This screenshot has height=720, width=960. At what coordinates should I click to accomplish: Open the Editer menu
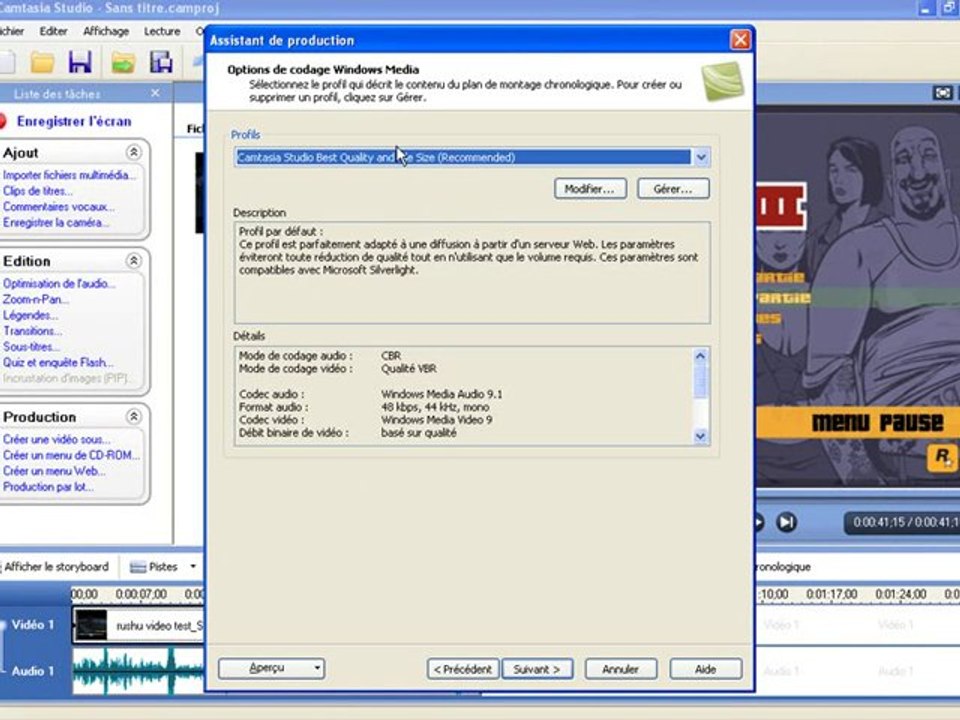point(53,31)
